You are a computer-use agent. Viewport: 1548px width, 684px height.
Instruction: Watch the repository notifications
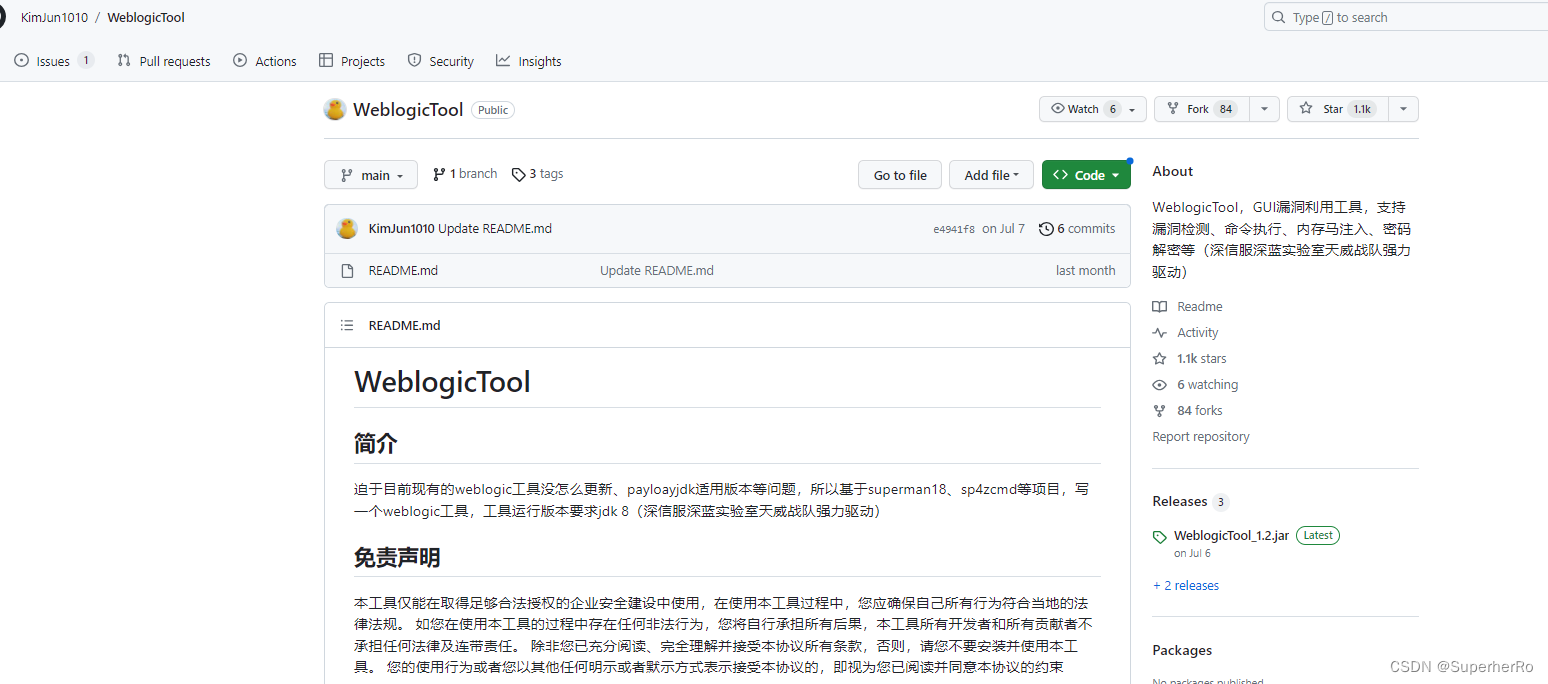(x=1083, y=109)
